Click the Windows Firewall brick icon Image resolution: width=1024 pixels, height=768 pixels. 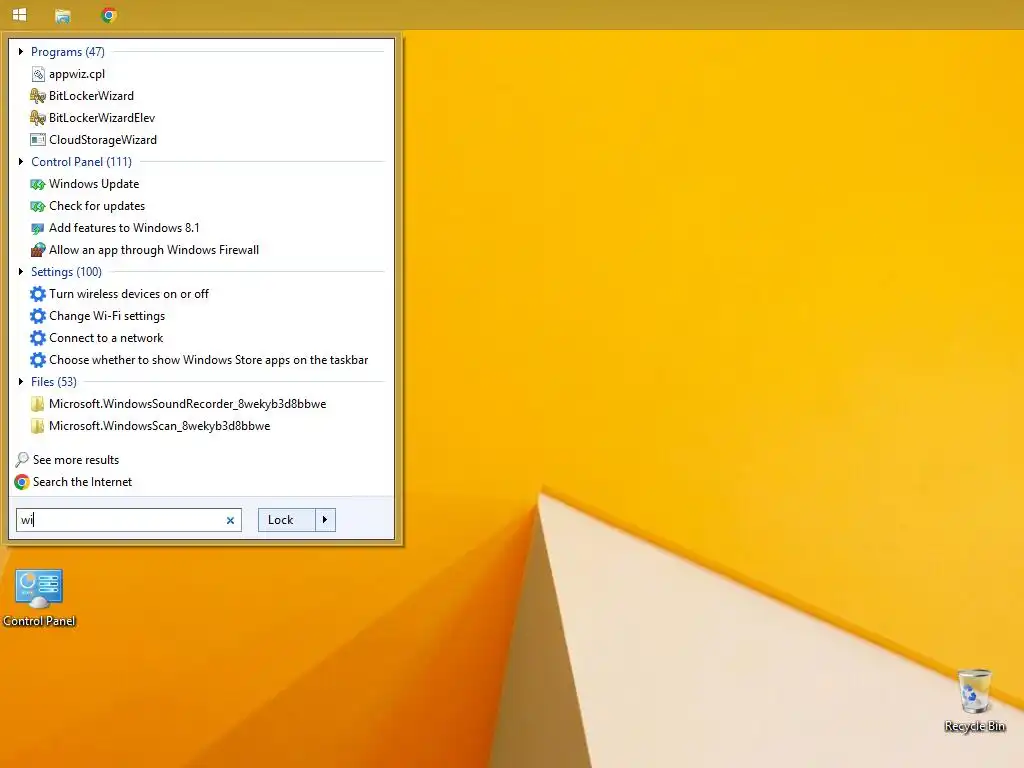[x=38, y=250]
